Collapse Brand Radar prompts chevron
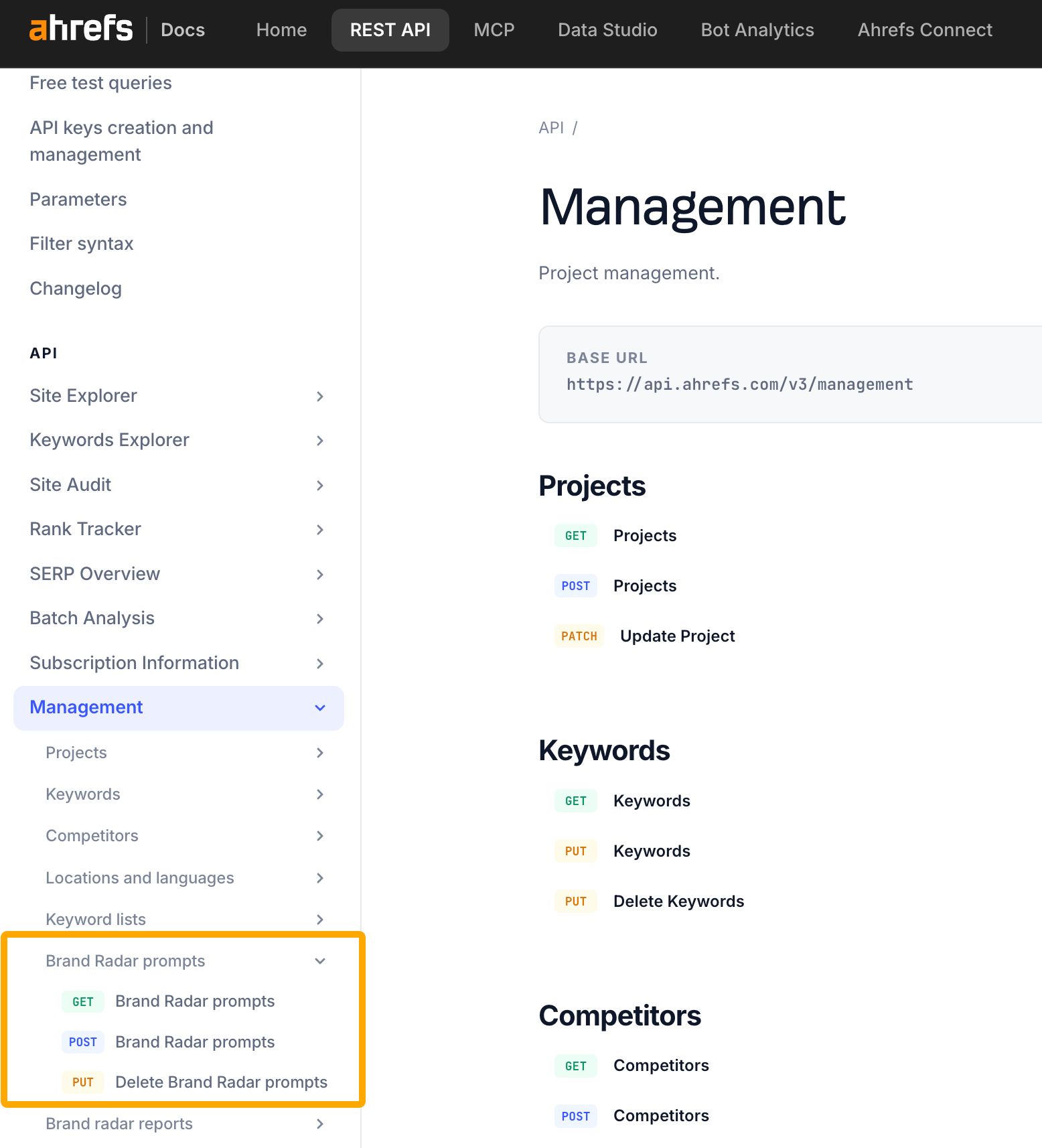The height and width of the screenshot is (1148, 1042). pyautogui.click(x=320, y=961)
